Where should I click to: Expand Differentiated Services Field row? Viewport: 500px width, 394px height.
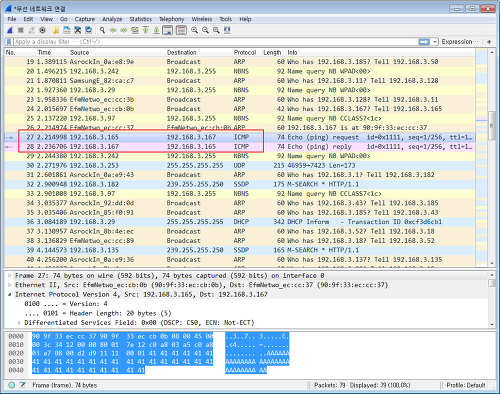coord(19,323)
